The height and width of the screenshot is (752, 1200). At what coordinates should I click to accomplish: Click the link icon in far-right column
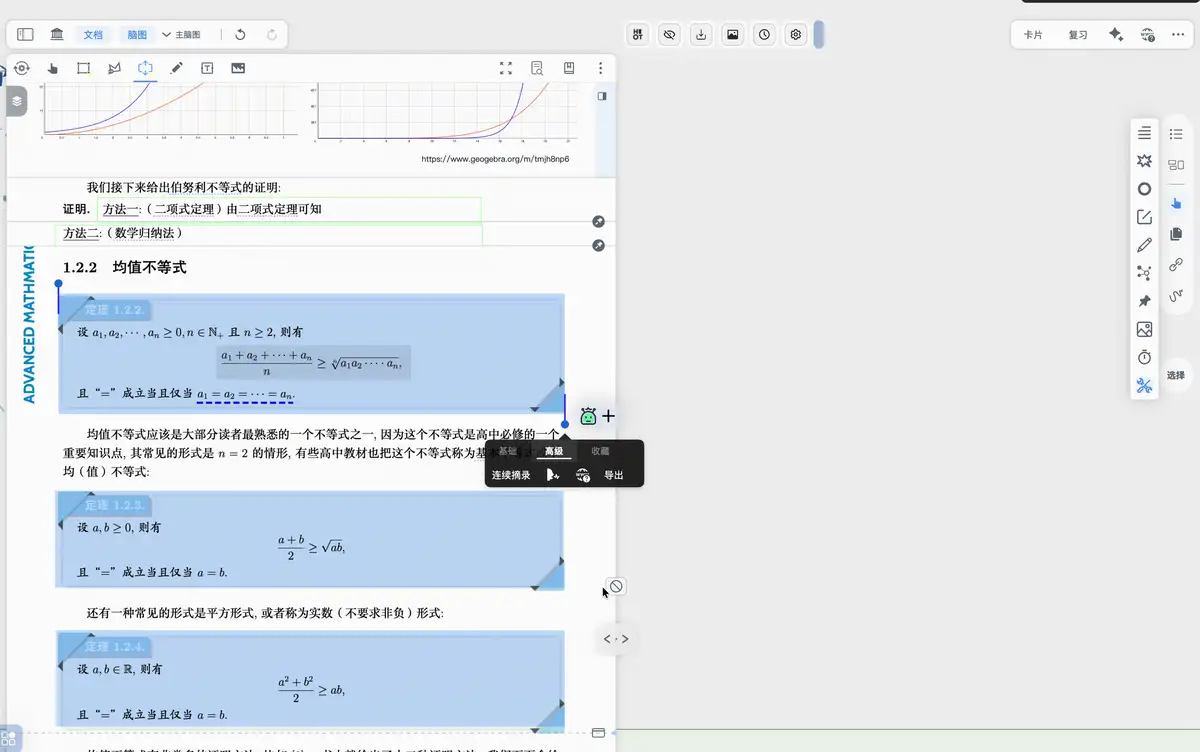tap(1176, 265)
